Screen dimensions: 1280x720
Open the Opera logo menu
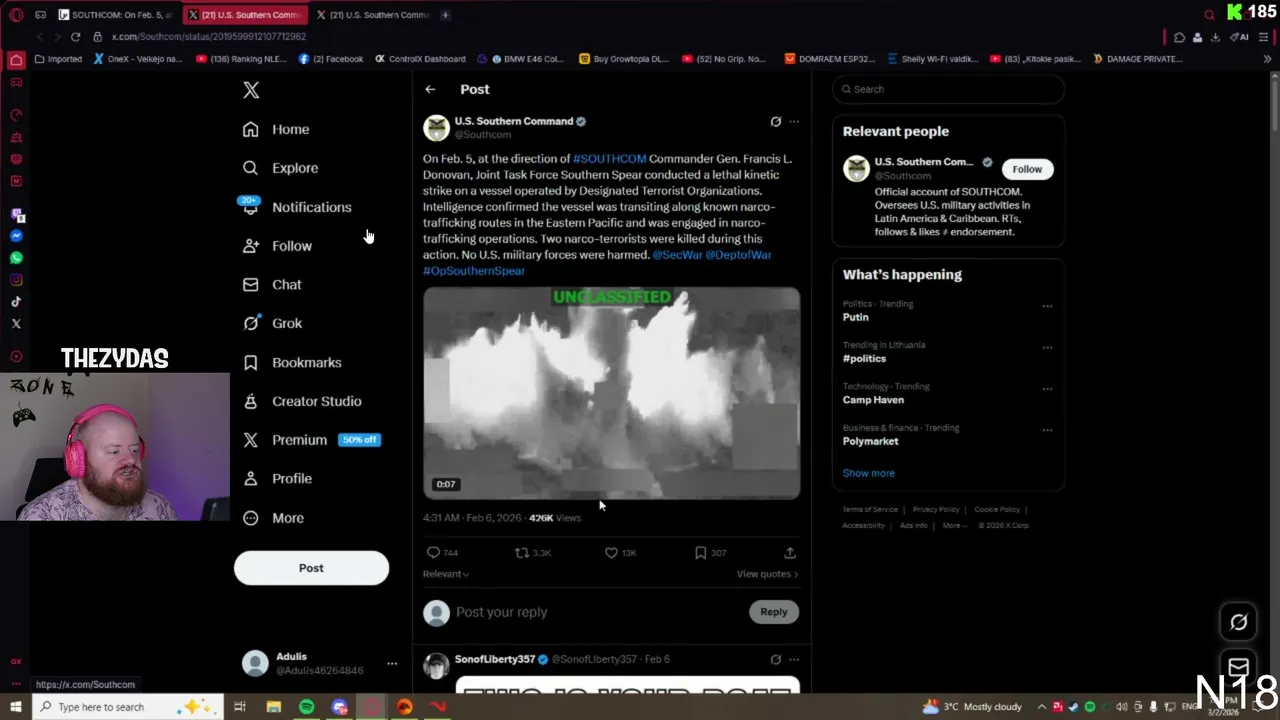tap(16, 15)
